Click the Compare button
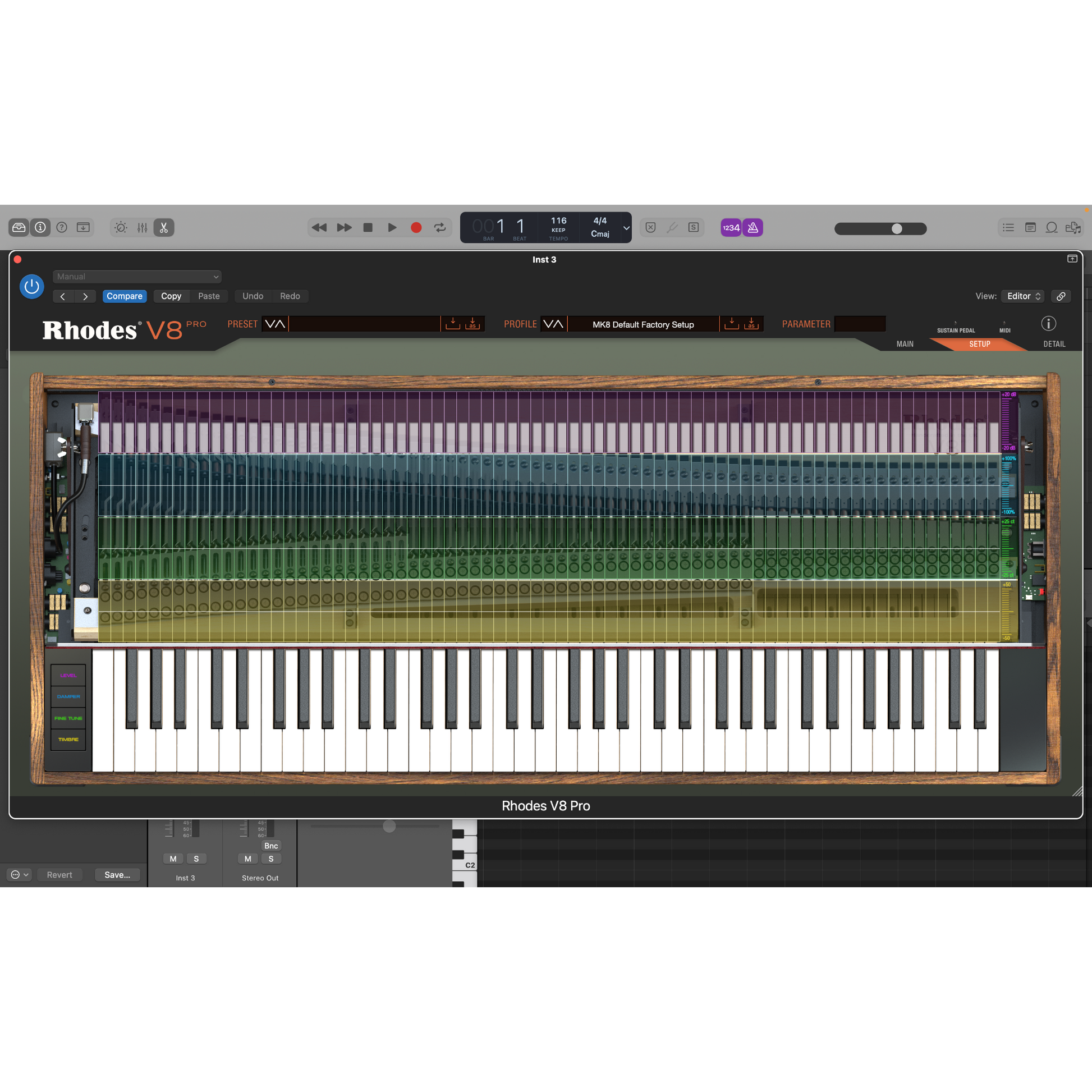This screenshot has width=1092, height=1092. coord(125,296)
